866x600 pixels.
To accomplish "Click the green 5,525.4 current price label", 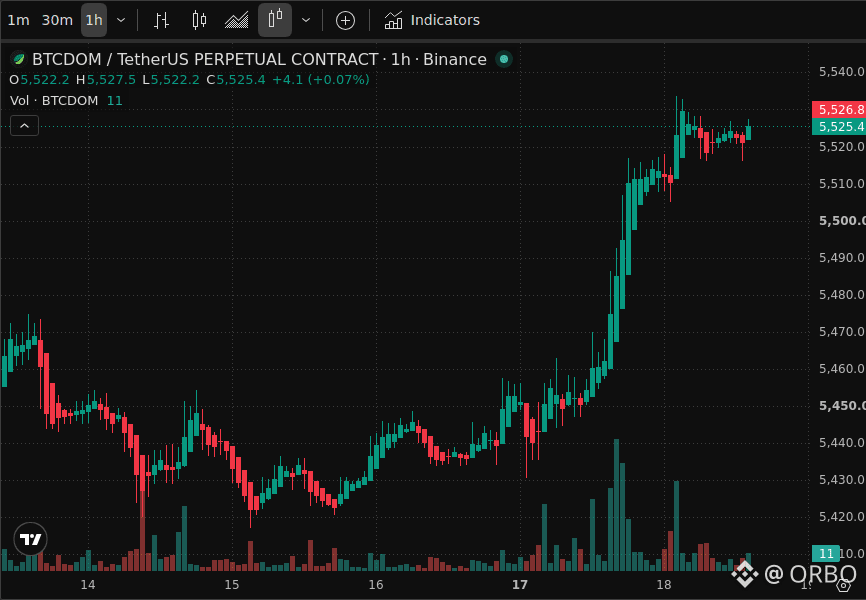I will pyautogui.click(x=839, y=127).
